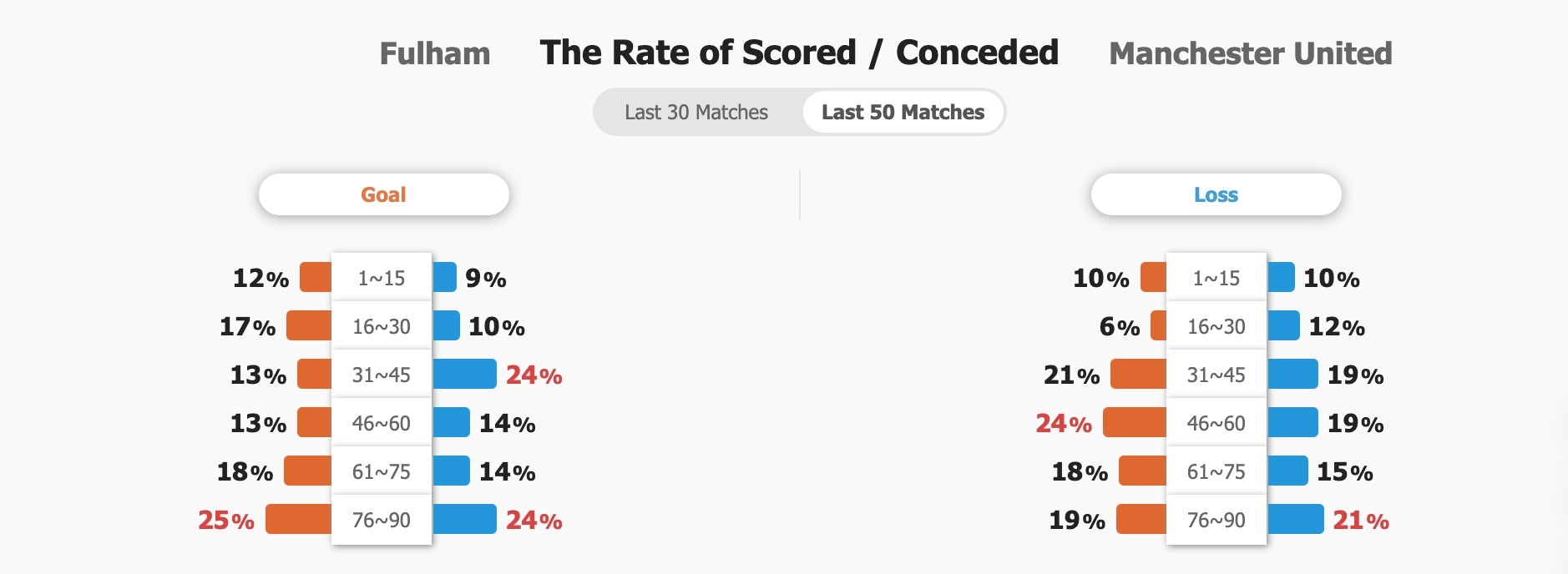Click the blue 9% goal bar at 1~15
The width and height of the screenshot is (1568, 574).
(444, 277)
